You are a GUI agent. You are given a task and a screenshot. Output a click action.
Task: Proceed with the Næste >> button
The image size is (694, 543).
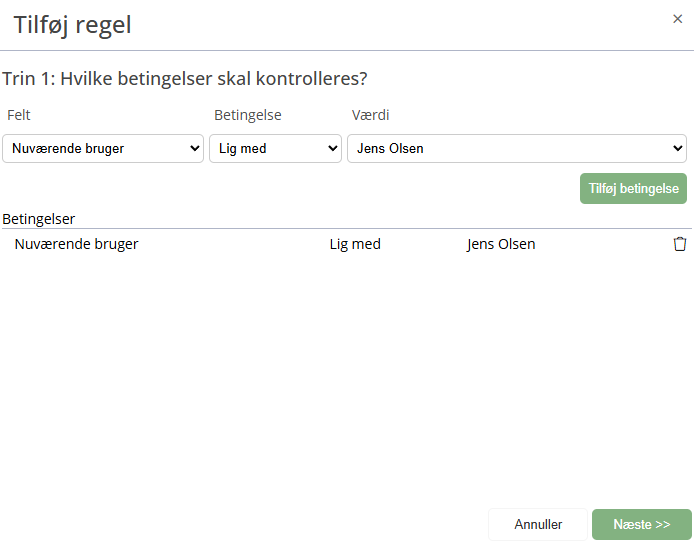(641, 524)
